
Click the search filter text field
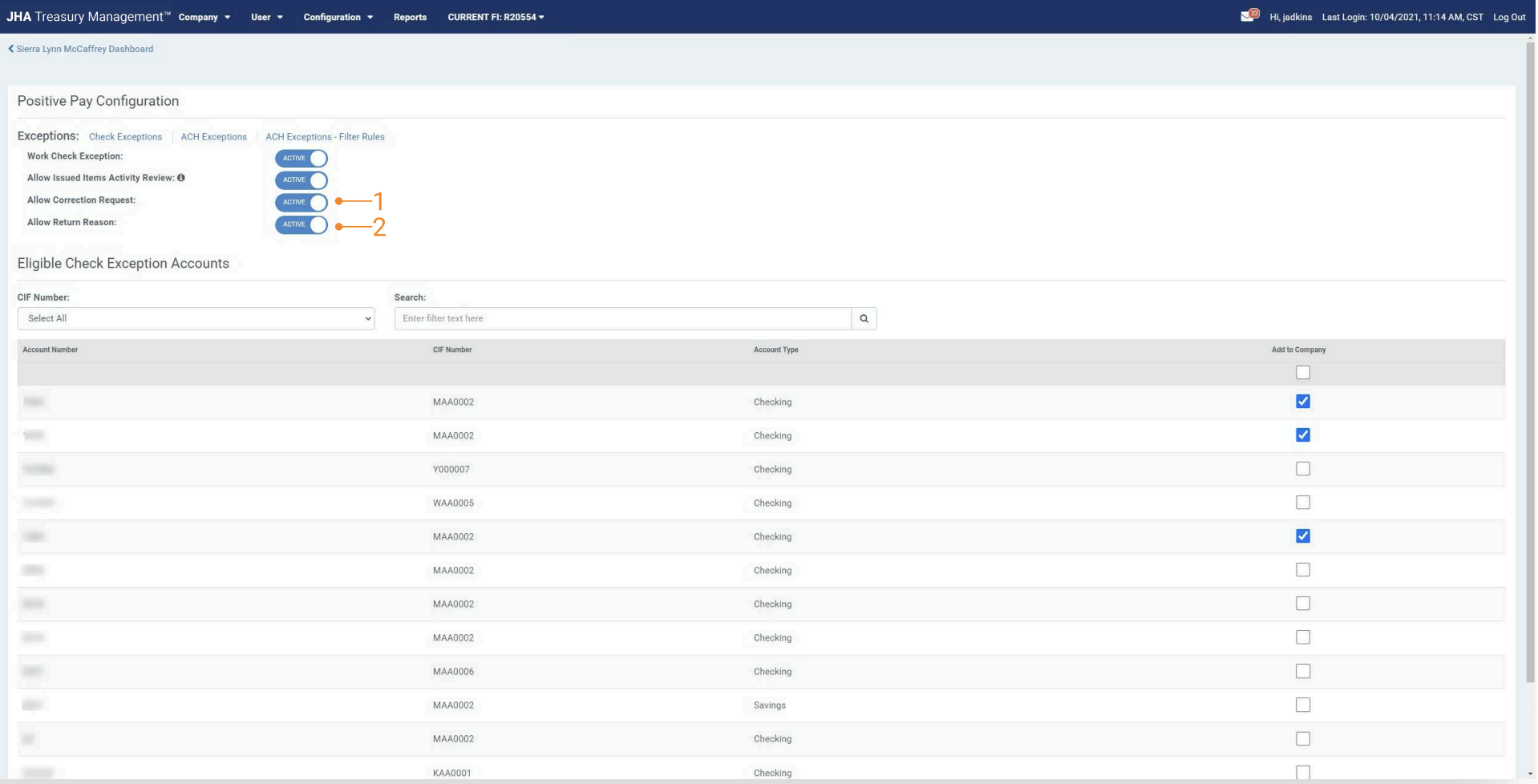pos(622,319)
